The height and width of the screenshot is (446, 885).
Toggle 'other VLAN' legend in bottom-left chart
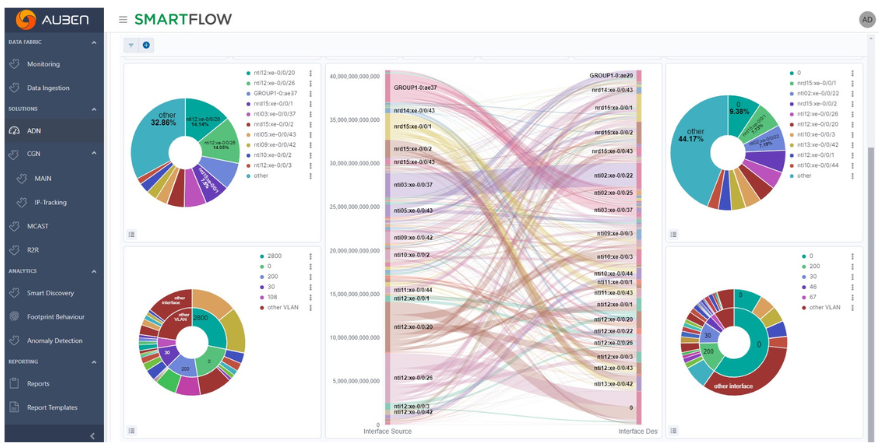[x=279, y=308]
